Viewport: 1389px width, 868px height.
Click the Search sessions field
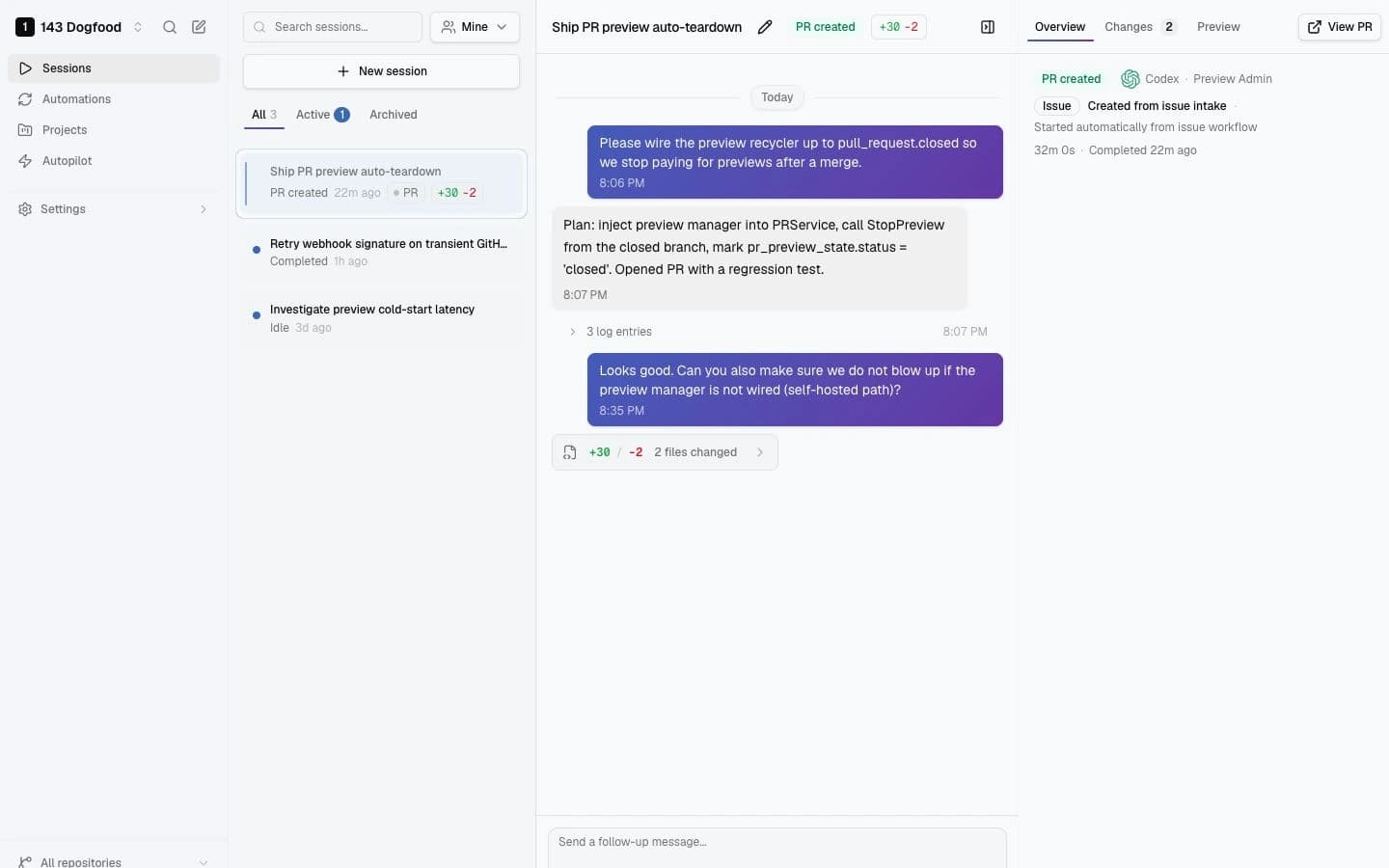click(333, 27)
